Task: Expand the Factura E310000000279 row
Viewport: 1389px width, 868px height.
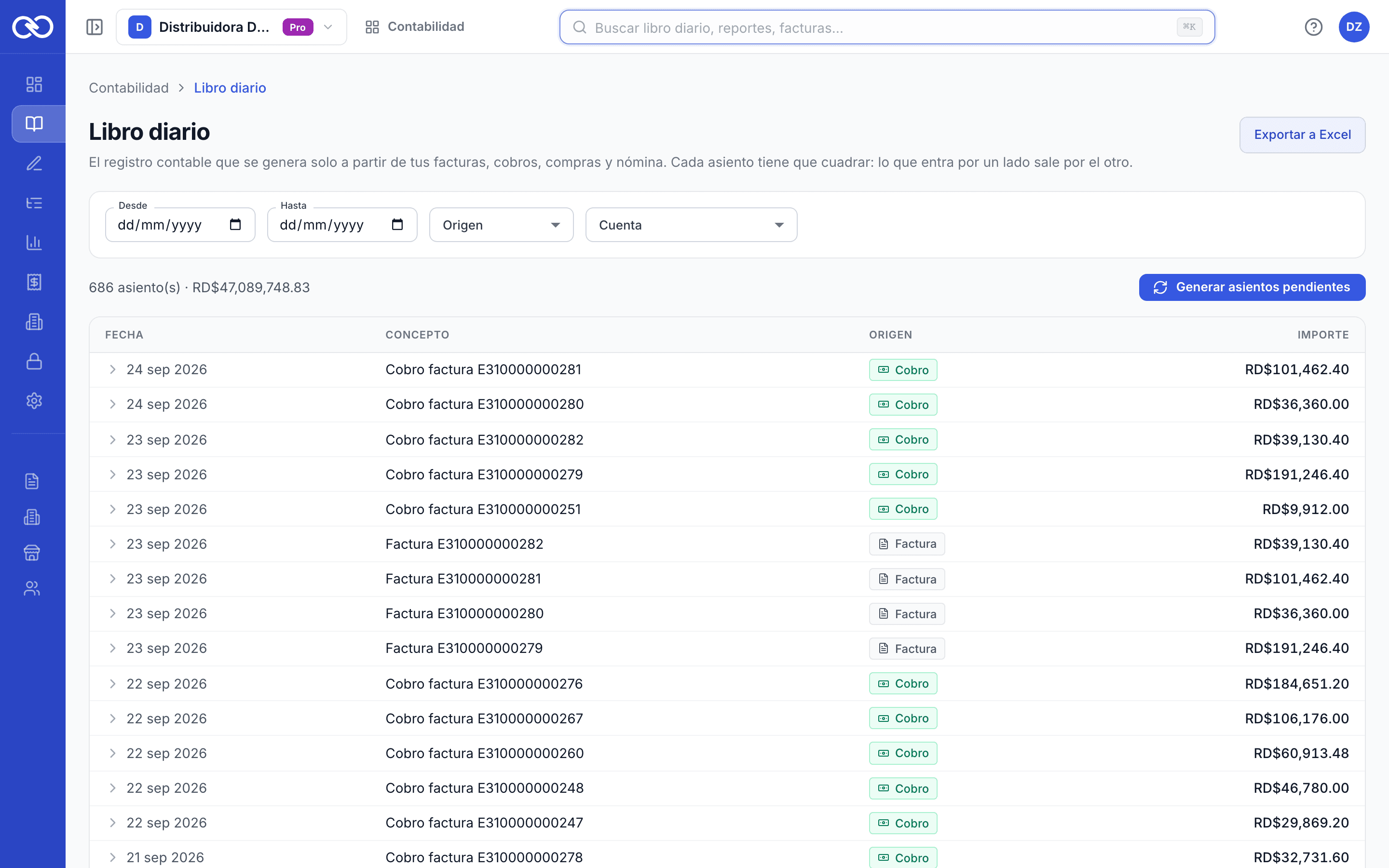Action: [x=112, y=648]
